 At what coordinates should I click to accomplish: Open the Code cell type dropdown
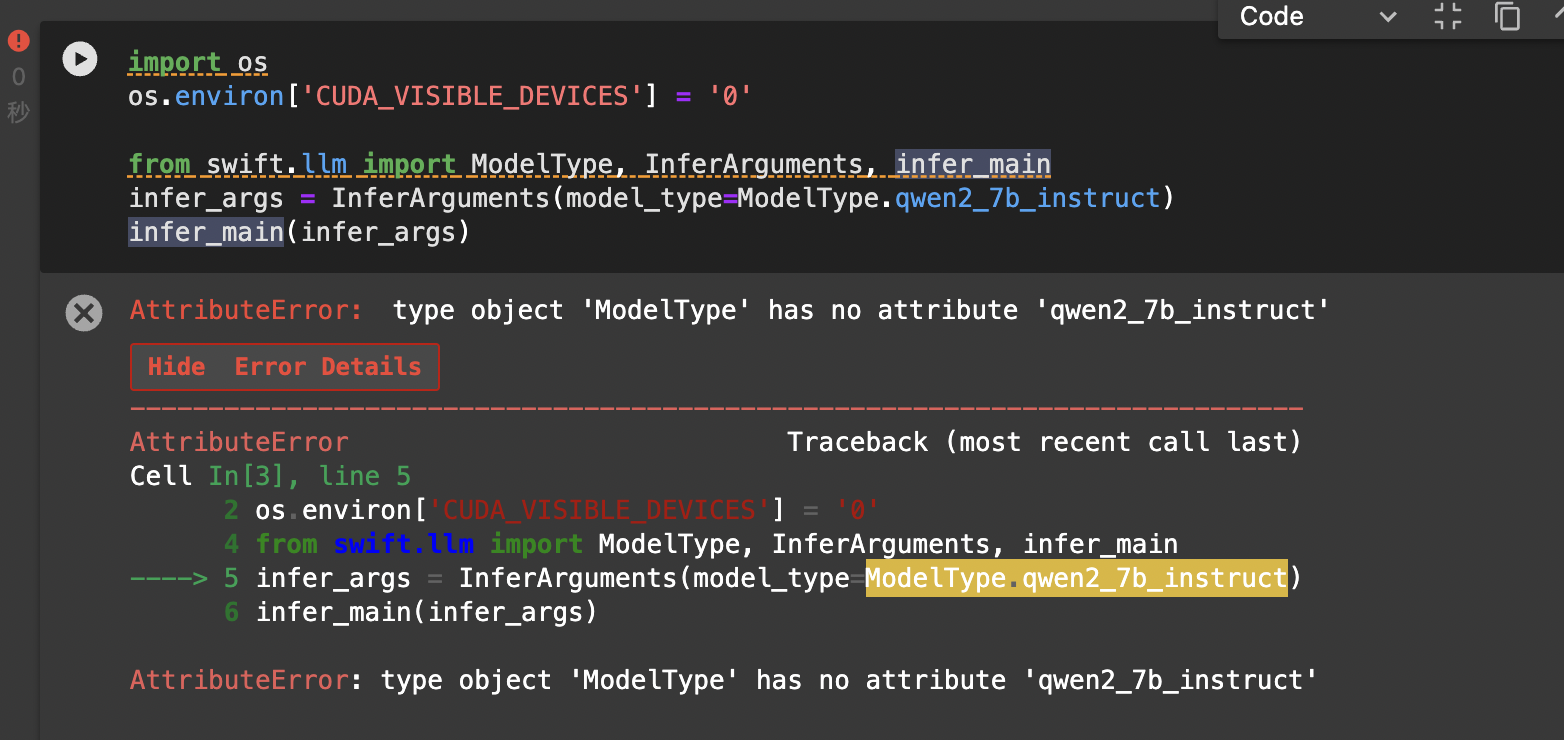[x=1317, y=16]
